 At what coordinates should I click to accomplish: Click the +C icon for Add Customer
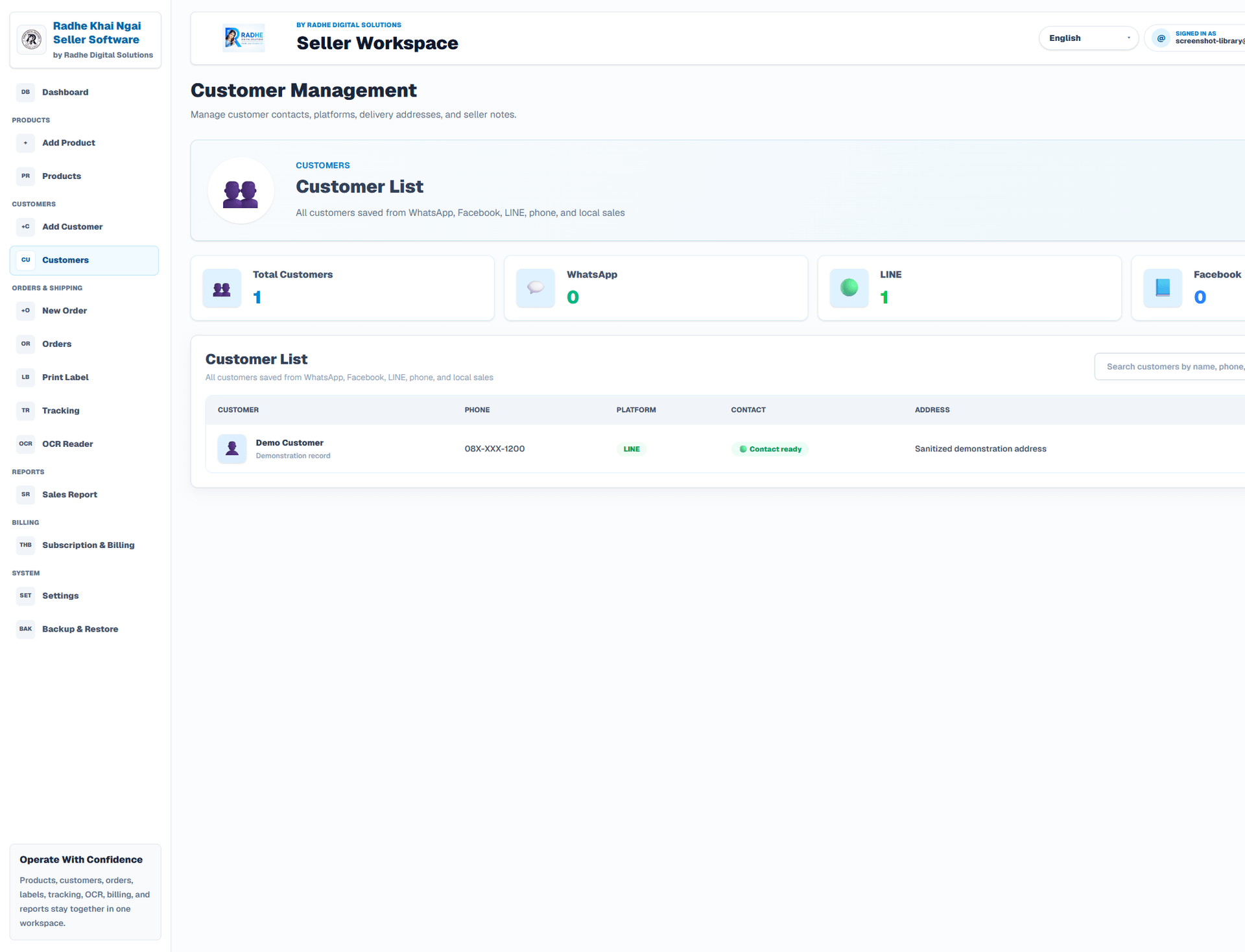coord(25,226)
